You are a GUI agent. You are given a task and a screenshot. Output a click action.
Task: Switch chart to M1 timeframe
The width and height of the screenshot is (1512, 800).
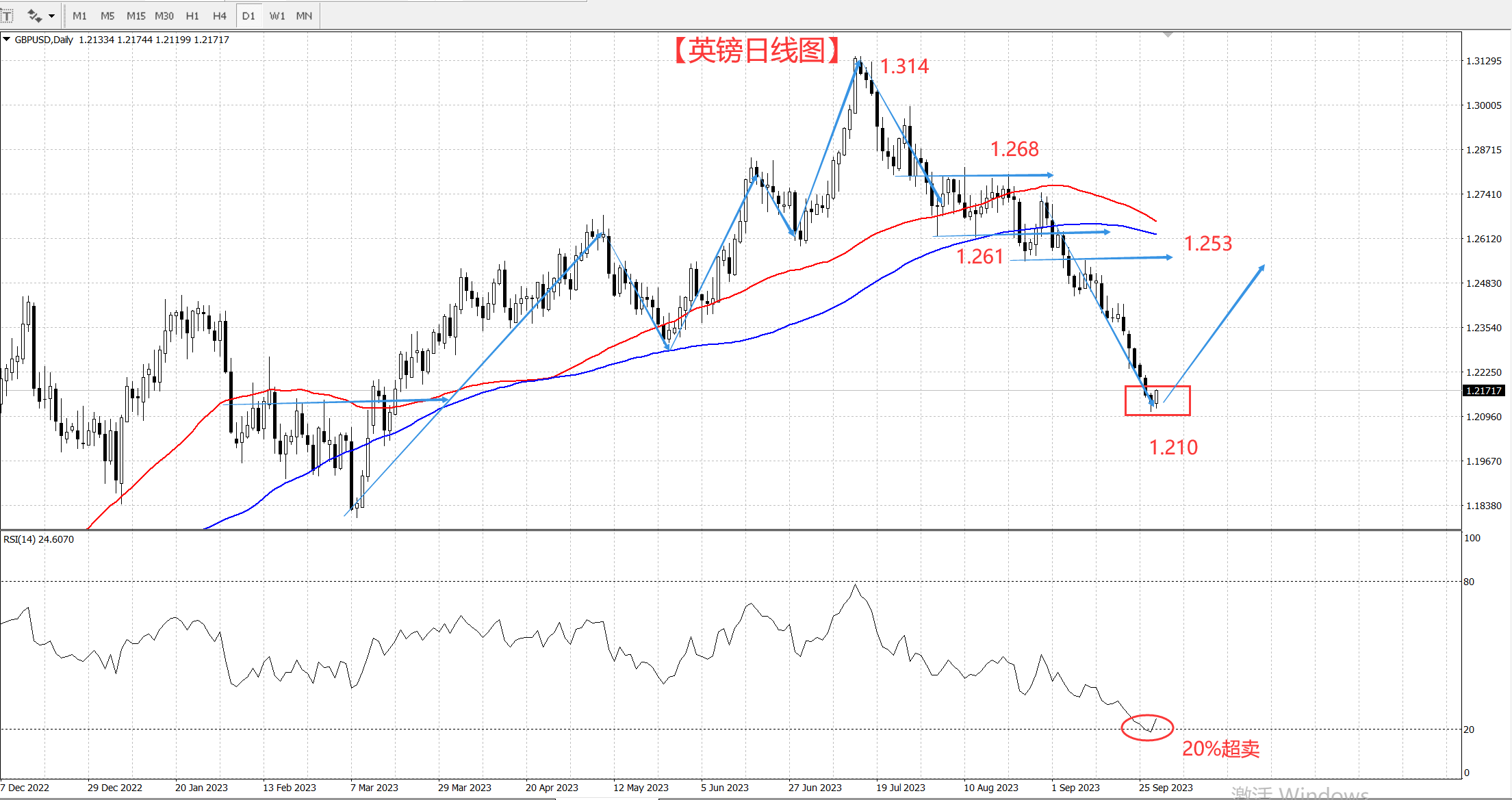click(x=79, y=16)
